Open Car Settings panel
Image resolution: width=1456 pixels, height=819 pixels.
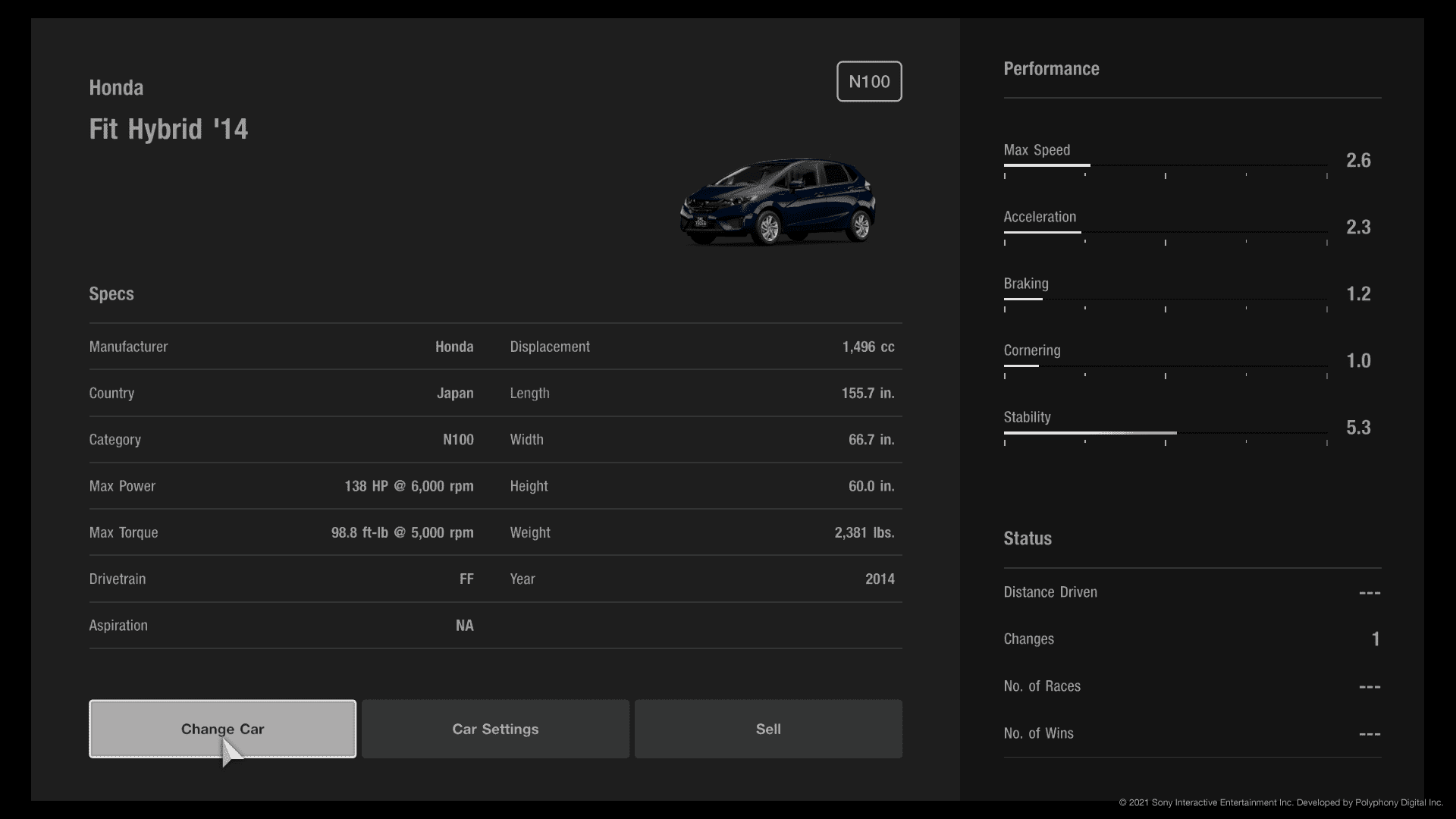point(495,728)
